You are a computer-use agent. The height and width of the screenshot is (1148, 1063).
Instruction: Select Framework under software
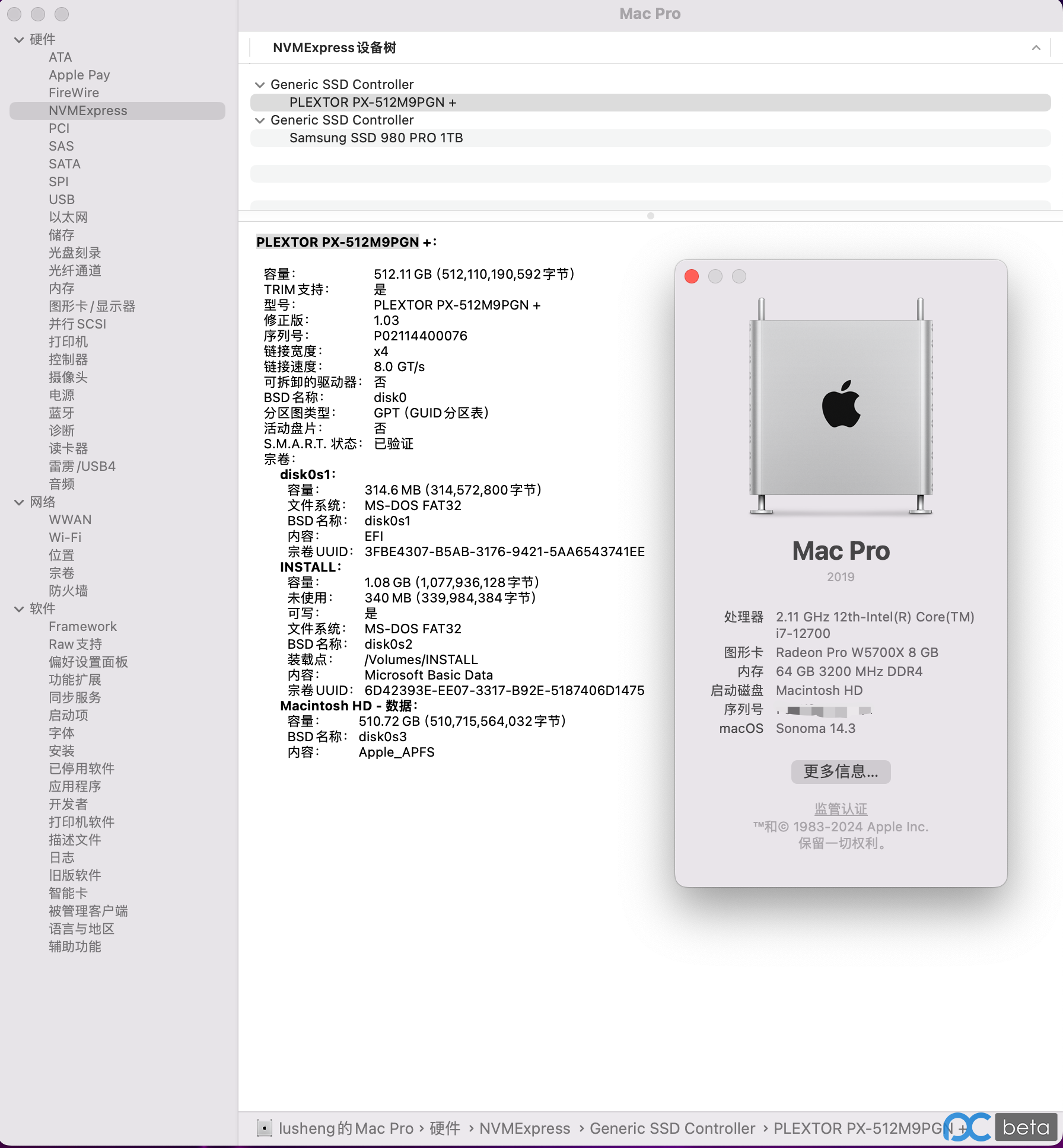pyautogui.click(x=82, y=627)
